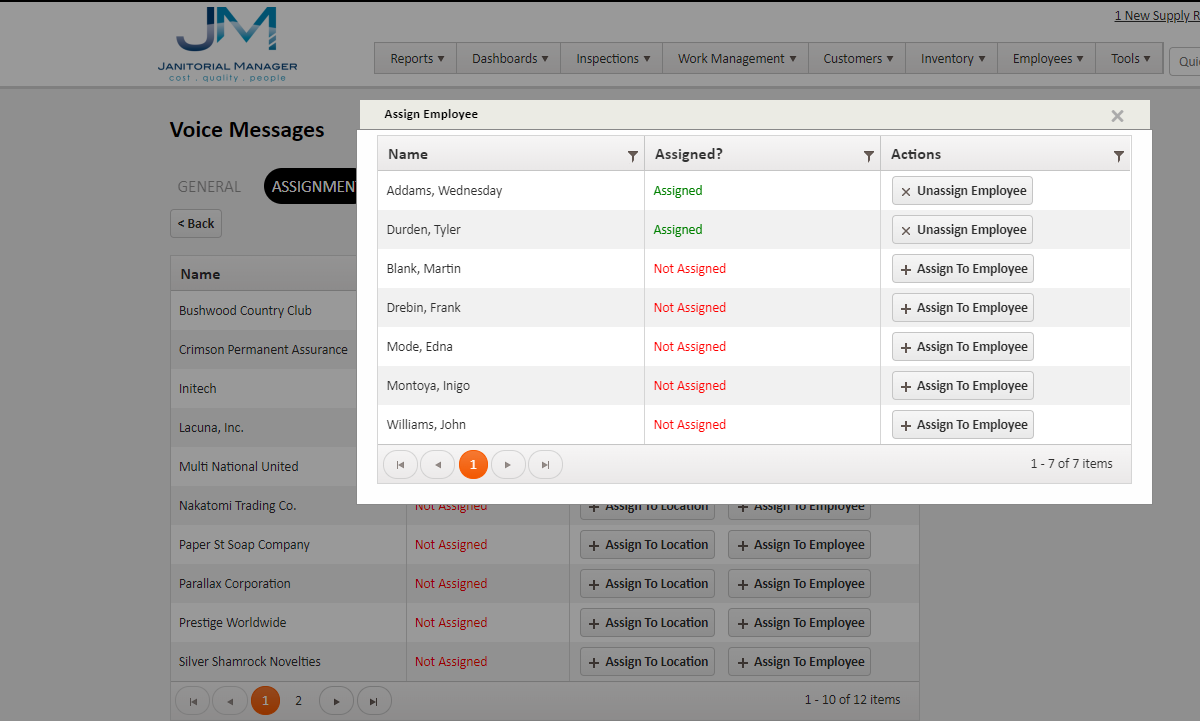Filter the Actions column
Viewport: 1200px width, 721px height.
point(1119,155)
